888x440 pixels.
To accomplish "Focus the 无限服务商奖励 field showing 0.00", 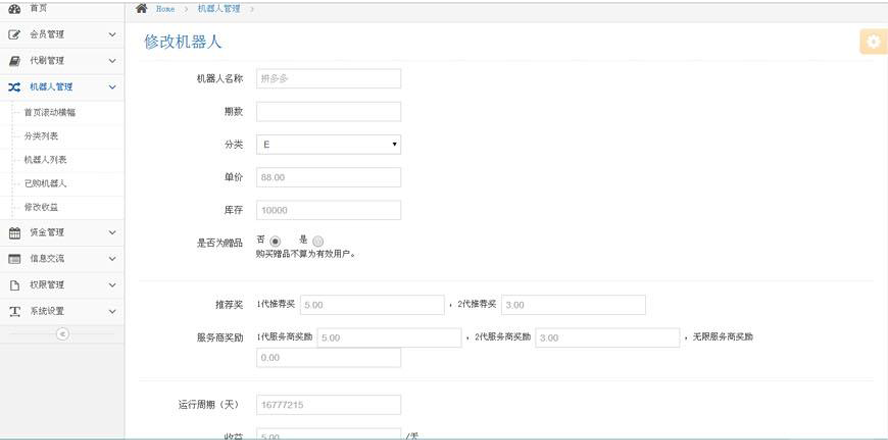I will (x=328, y=358).
